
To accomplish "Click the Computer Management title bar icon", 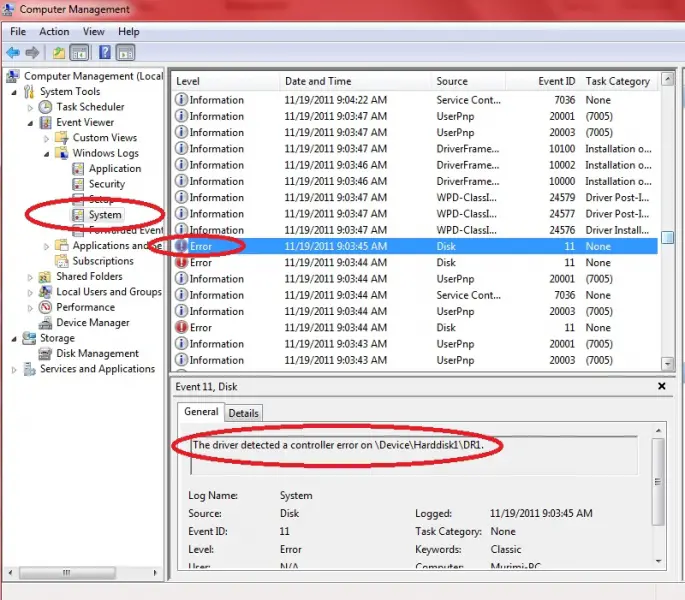I will coord(8,9).
